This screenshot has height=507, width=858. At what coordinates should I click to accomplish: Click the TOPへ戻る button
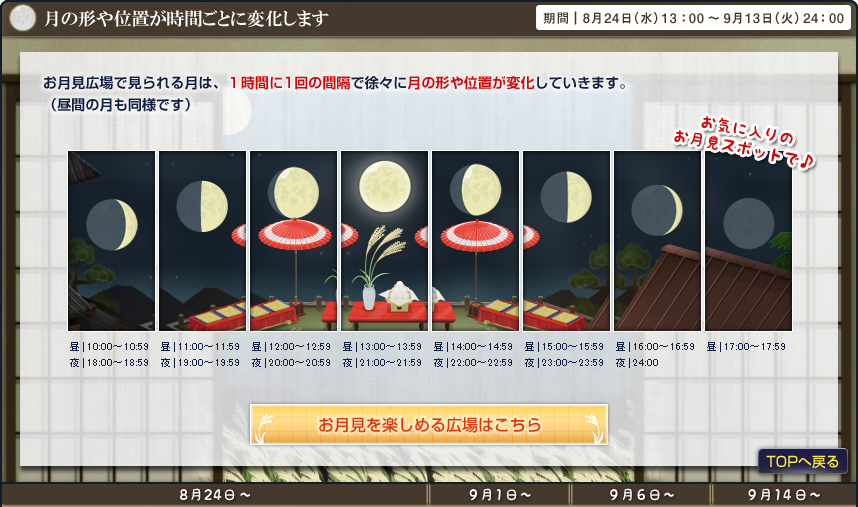tap(803, 461)
